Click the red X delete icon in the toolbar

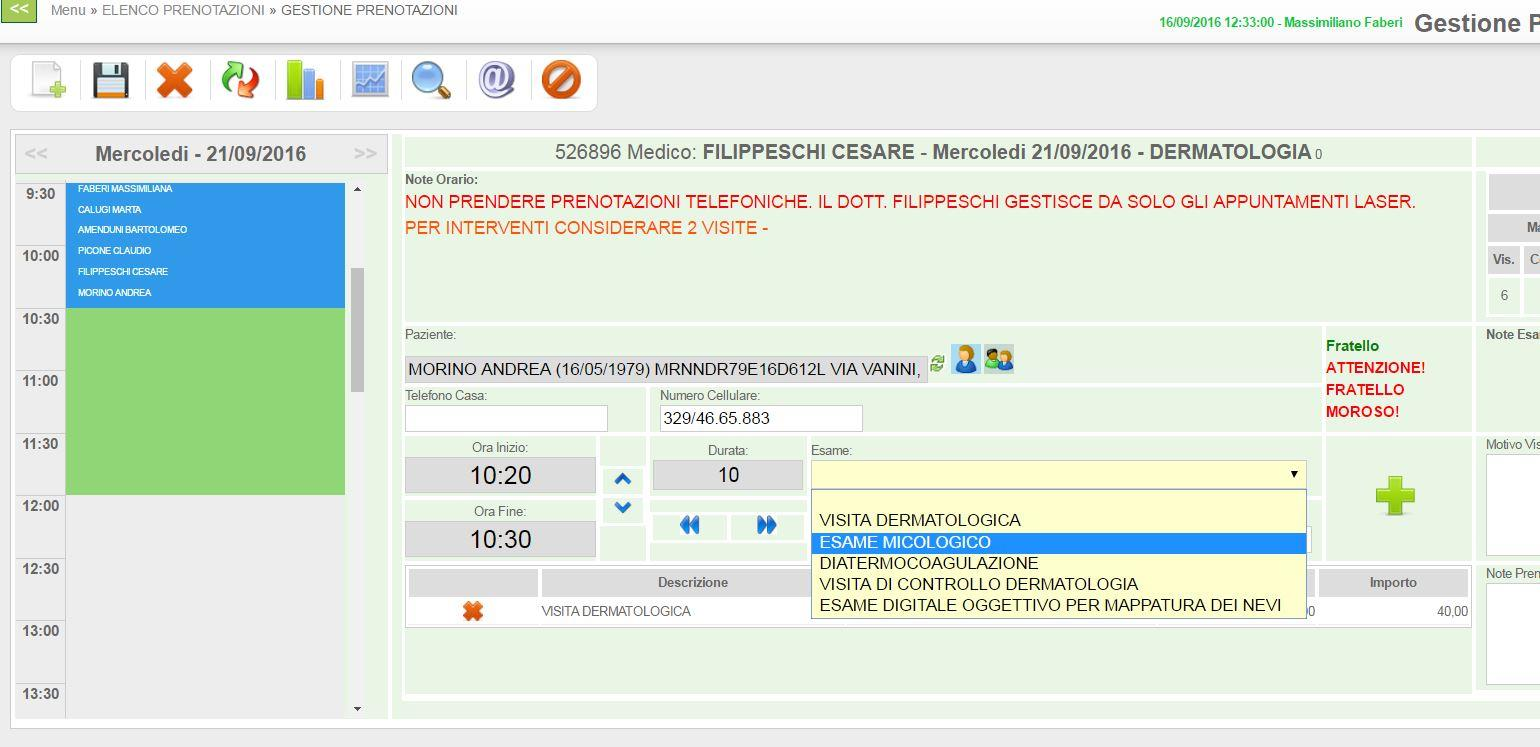[x=175, y=80]
